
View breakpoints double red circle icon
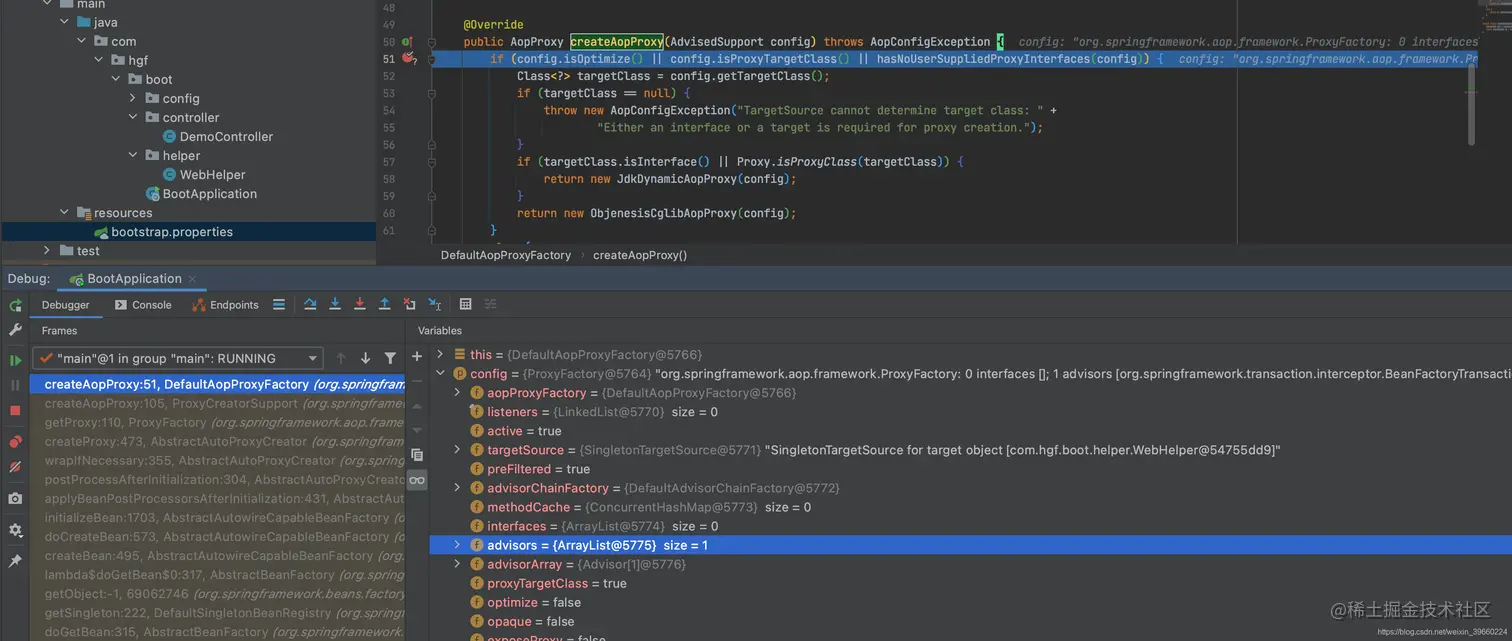[x=15, y=442]
